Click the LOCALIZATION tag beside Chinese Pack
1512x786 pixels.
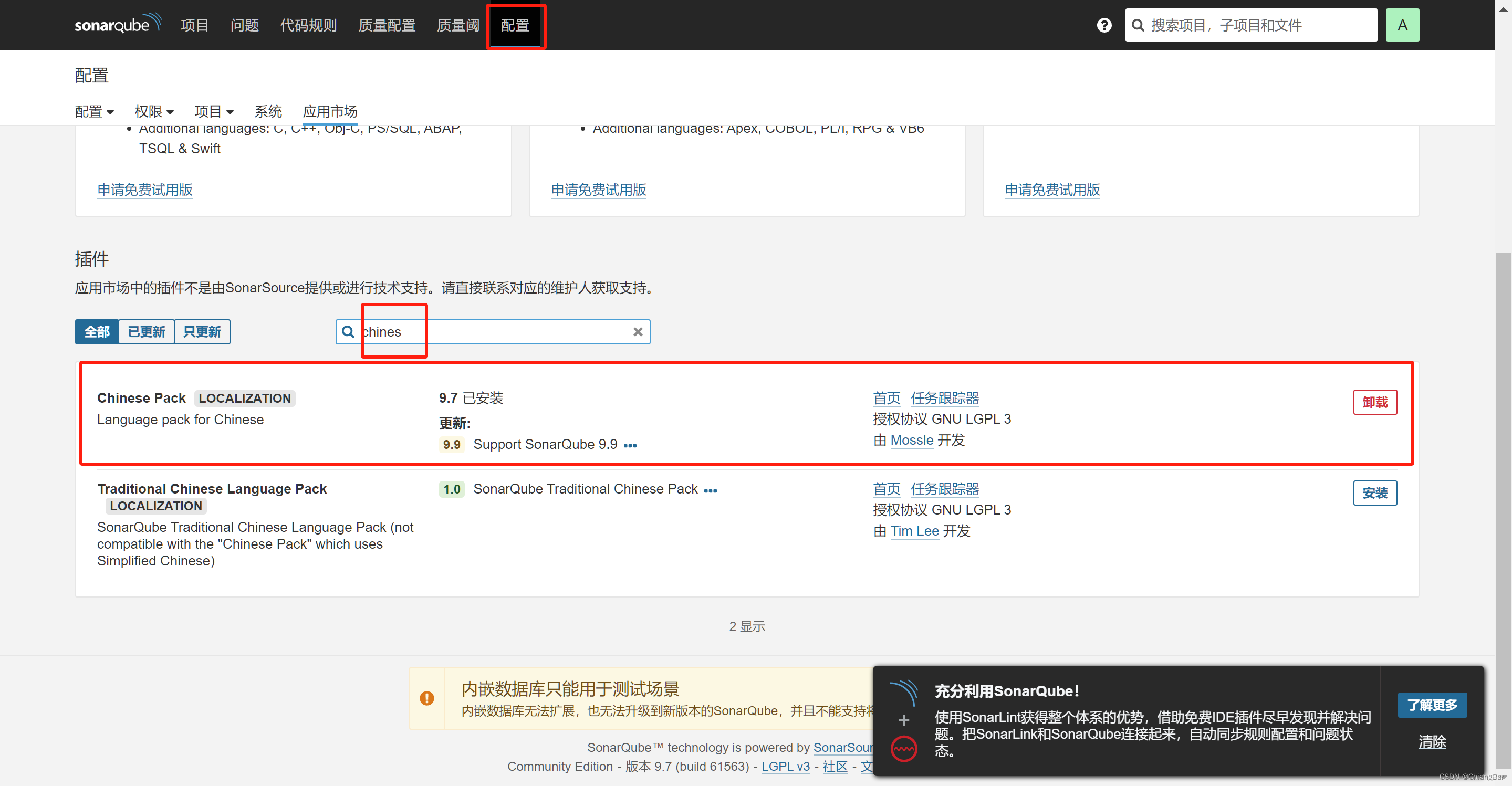point(245,399)
